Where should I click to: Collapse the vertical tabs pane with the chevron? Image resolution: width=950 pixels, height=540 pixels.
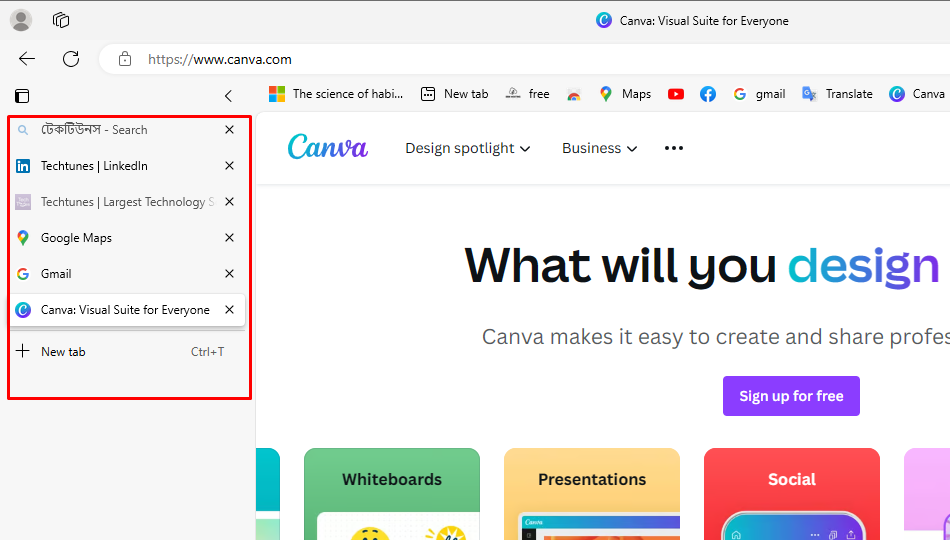(x=228, y=96)
